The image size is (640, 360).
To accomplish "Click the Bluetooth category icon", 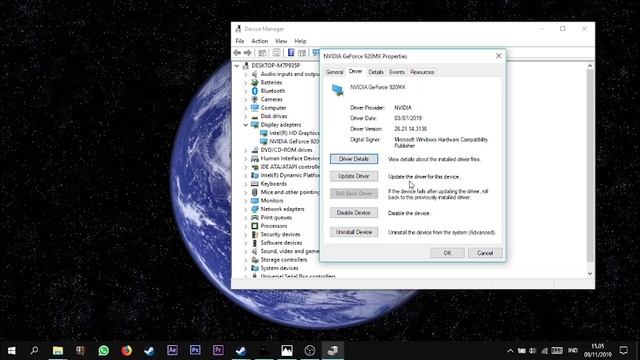I will (255, 91).
